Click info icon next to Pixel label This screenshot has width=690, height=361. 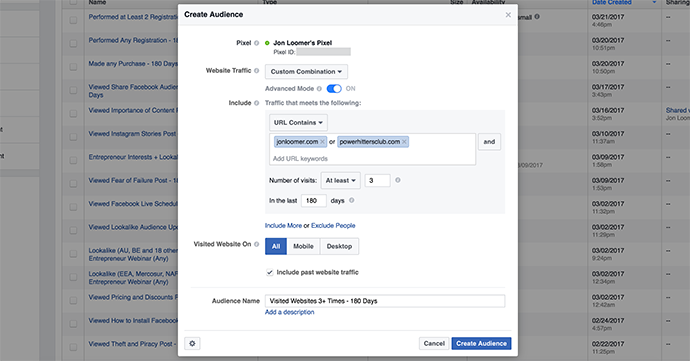257,43
